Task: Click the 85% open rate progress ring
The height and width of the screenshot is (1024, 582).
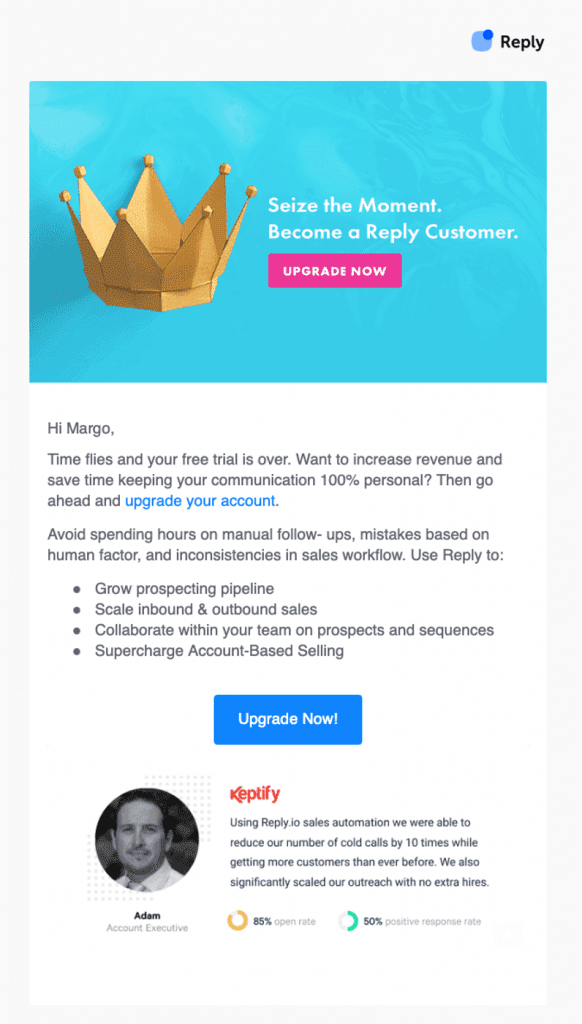Action: tap(236, 920)
